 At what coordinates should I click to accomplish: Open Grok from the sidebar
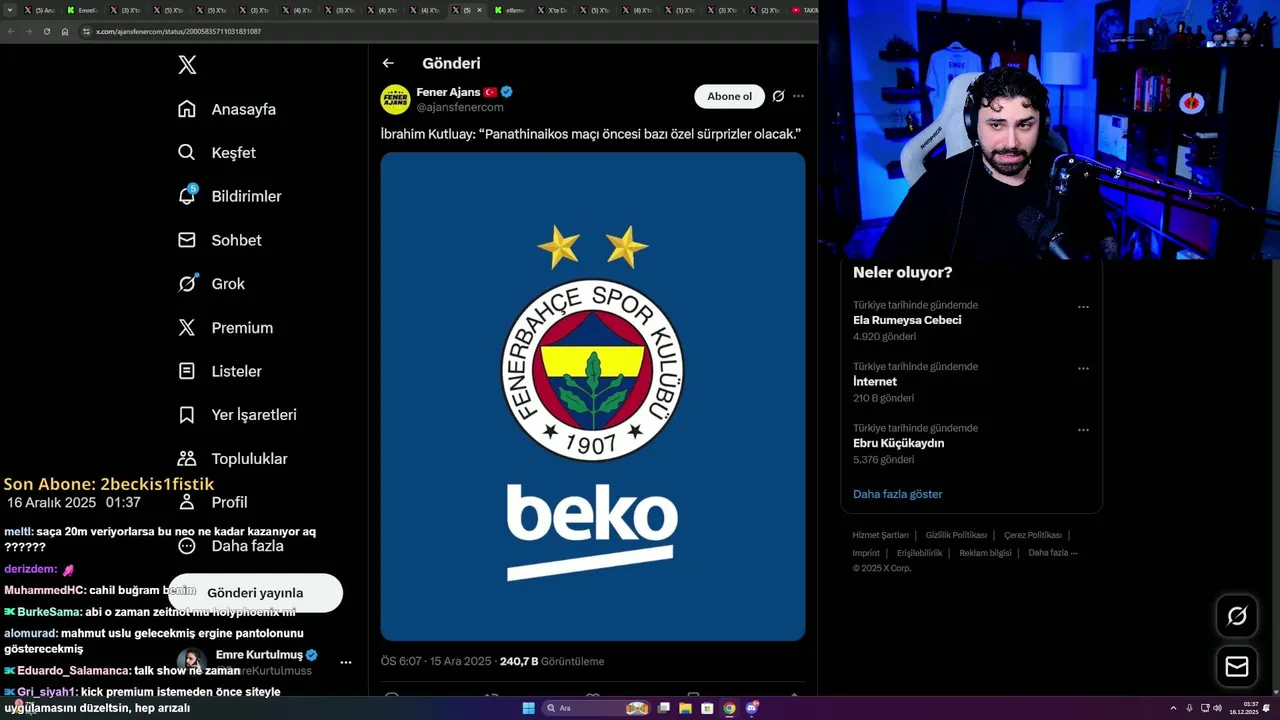[211, 284]
